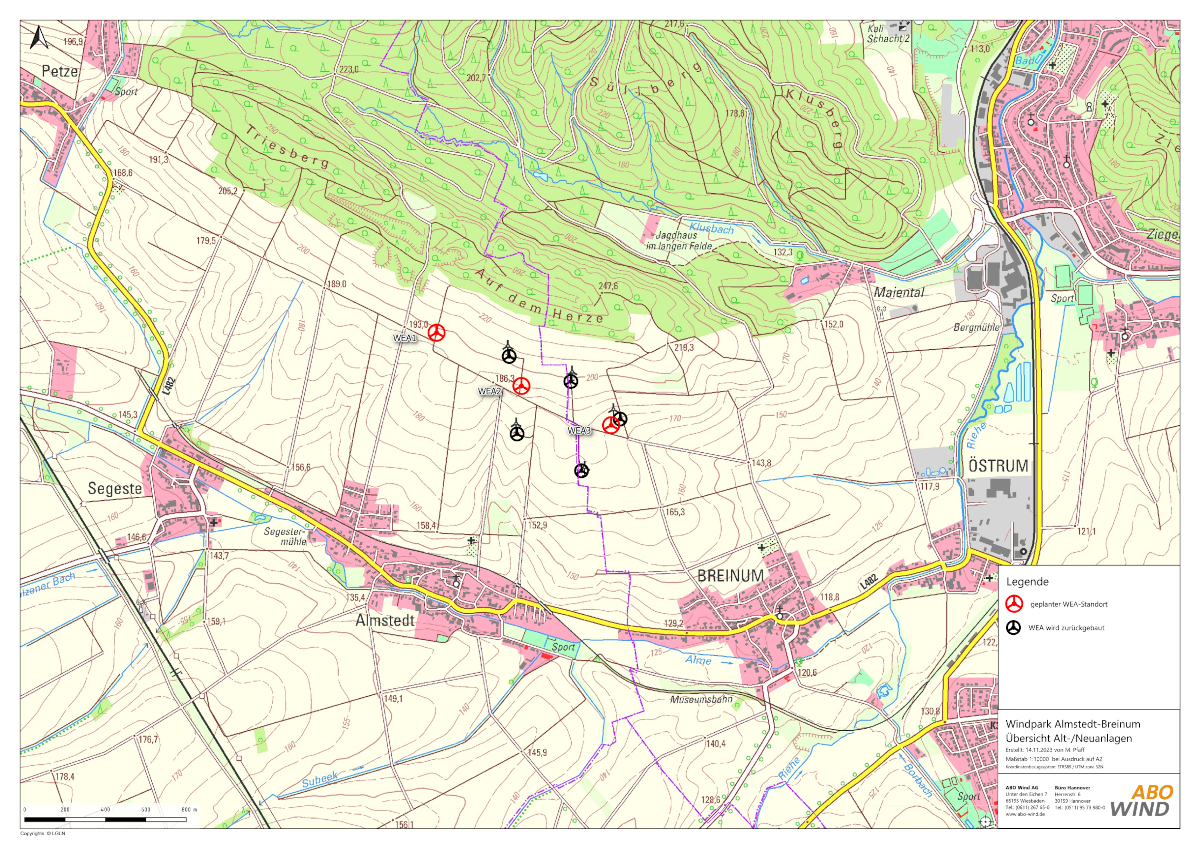Click 'geplanter WEA-Standort' legend text

1068,603
